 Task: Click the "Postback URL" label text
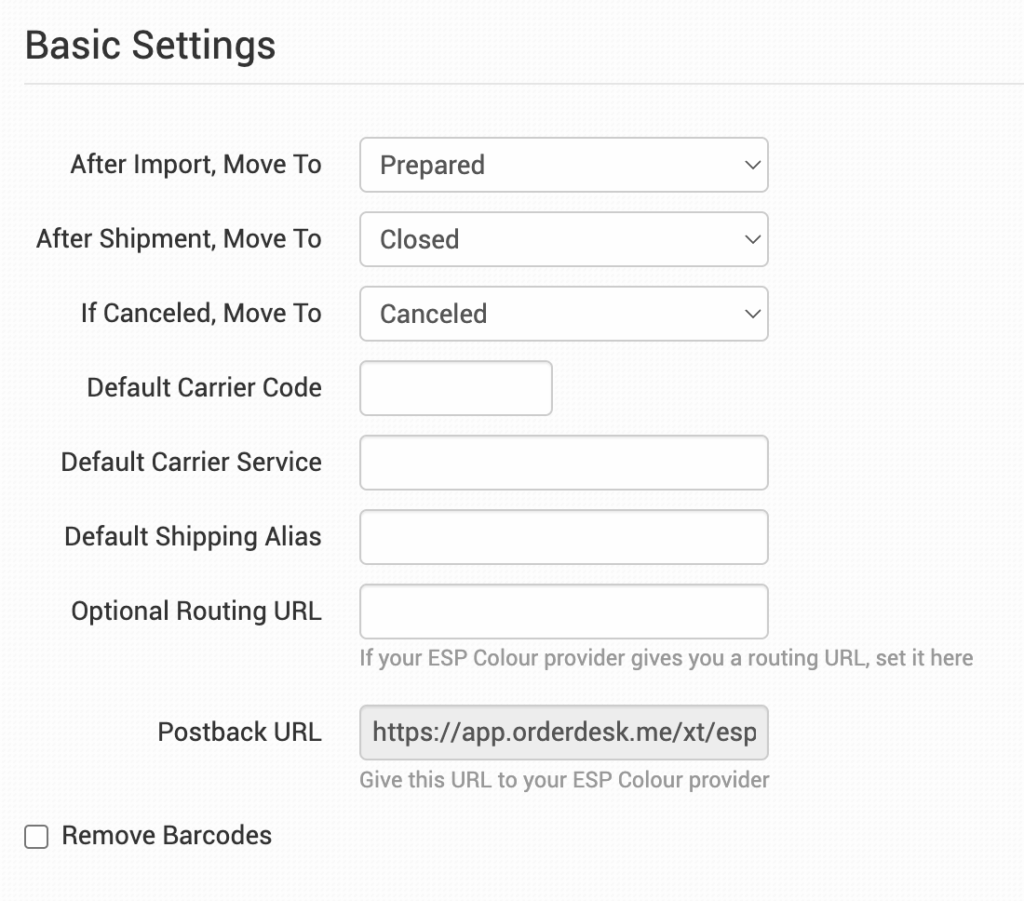click(x=239, y=733)
